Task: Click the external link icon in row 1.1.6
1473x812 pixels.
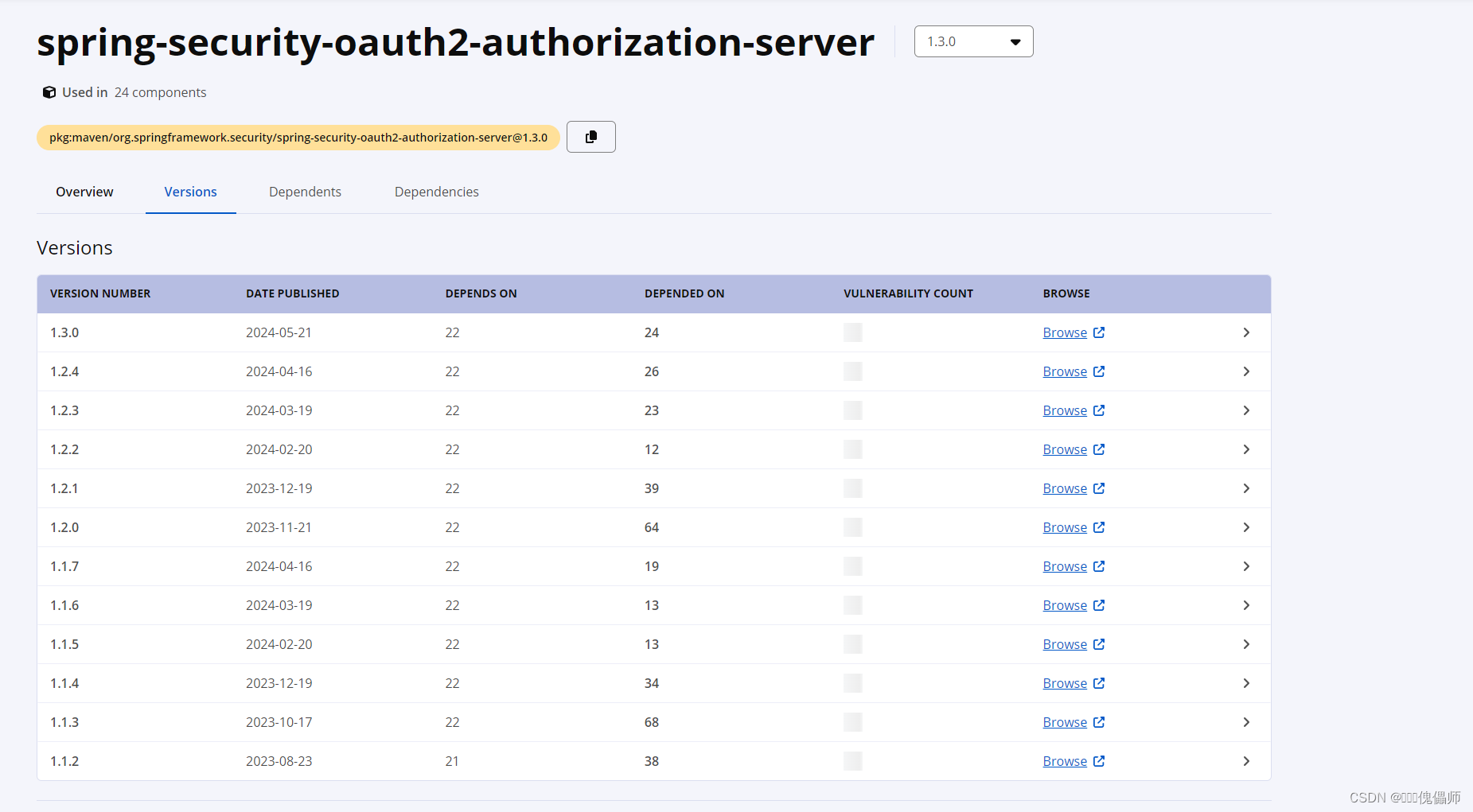Action: pyautogui.click(x=1099, y=605)
